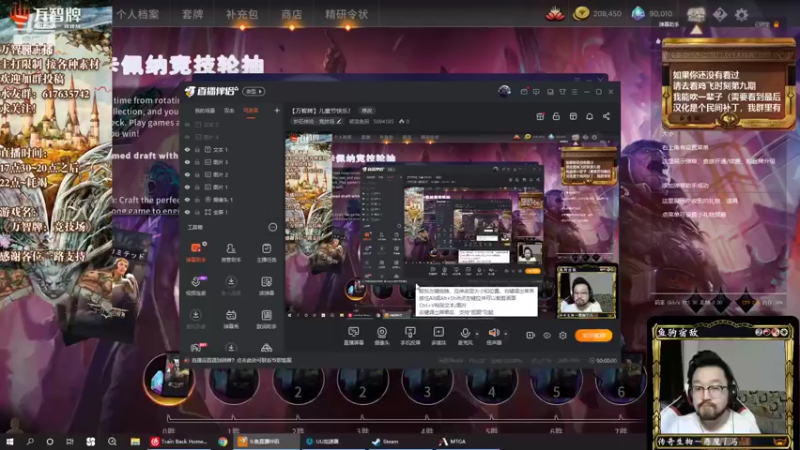Expand the speaker device dropdown arrow

coord(506,334)
